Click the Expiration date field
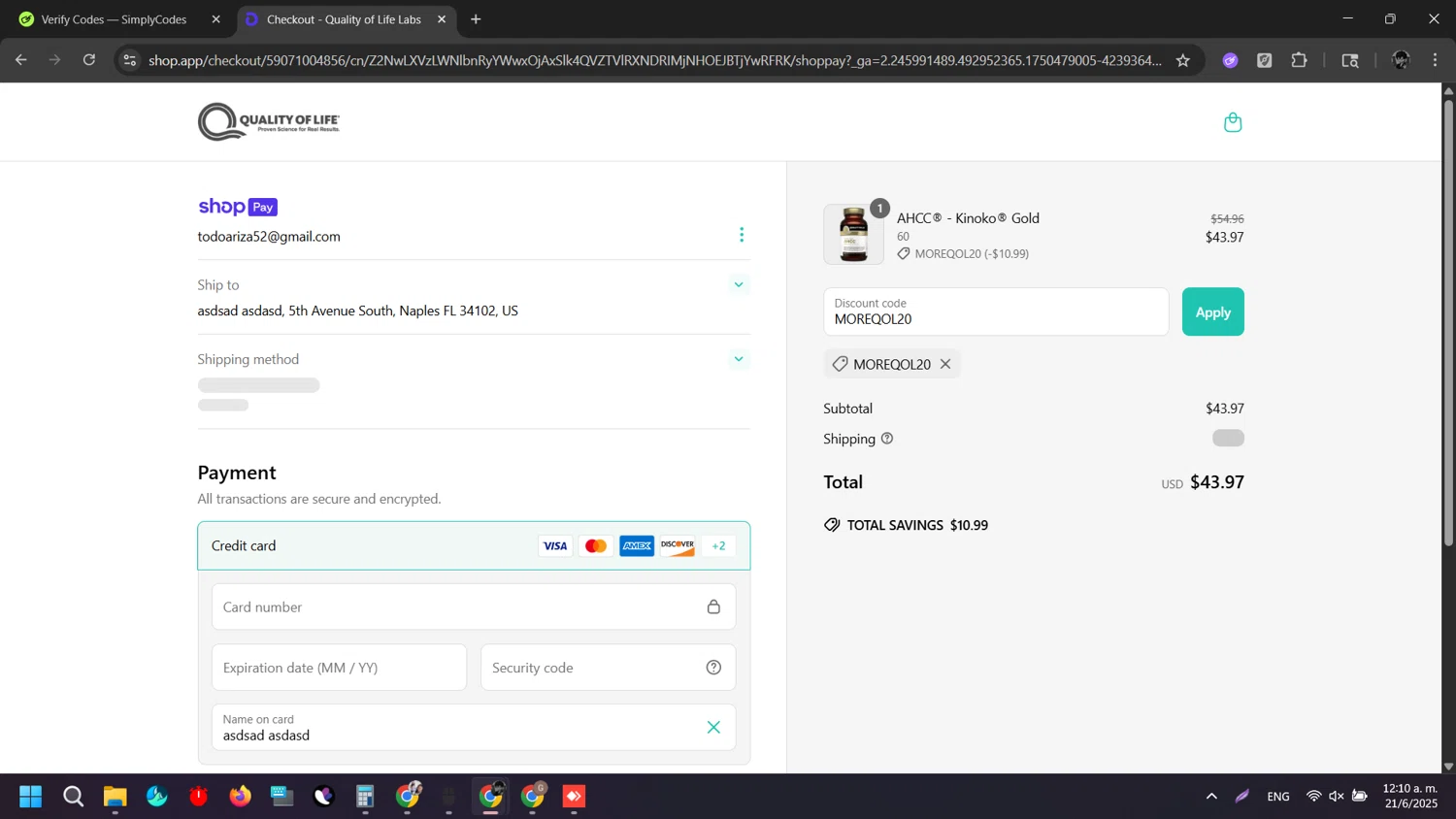The height and width of the screenshot is (819, 1456). pos(339,668)
